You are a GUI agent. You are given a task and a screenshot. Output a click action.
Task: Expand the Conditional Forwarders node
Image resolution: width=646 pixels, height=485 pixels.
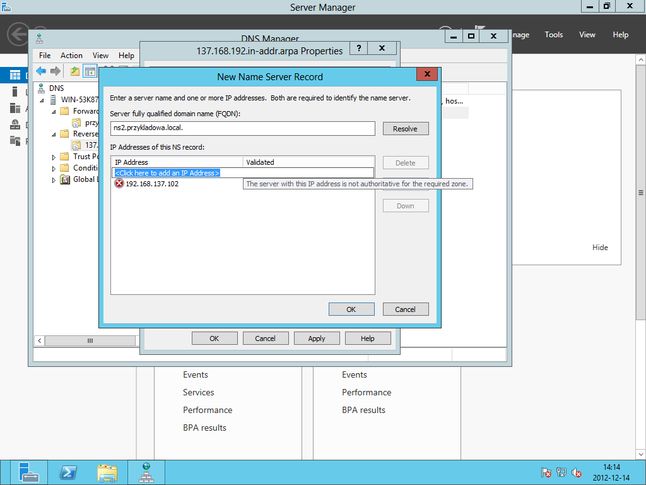pyautogui.click(x=54, y=169)
